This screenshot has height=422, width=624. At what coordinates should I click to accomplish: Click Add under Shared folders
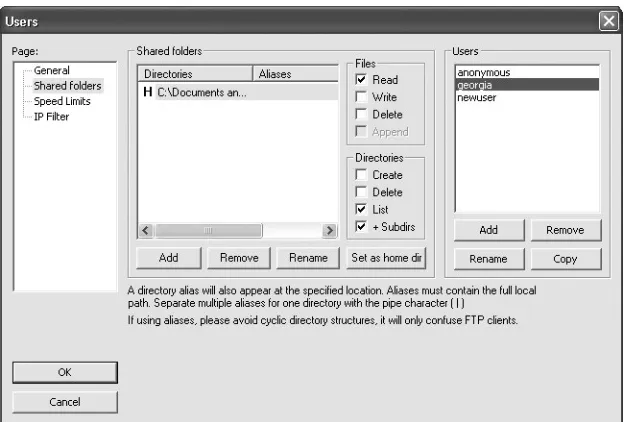tap(169, 258)
